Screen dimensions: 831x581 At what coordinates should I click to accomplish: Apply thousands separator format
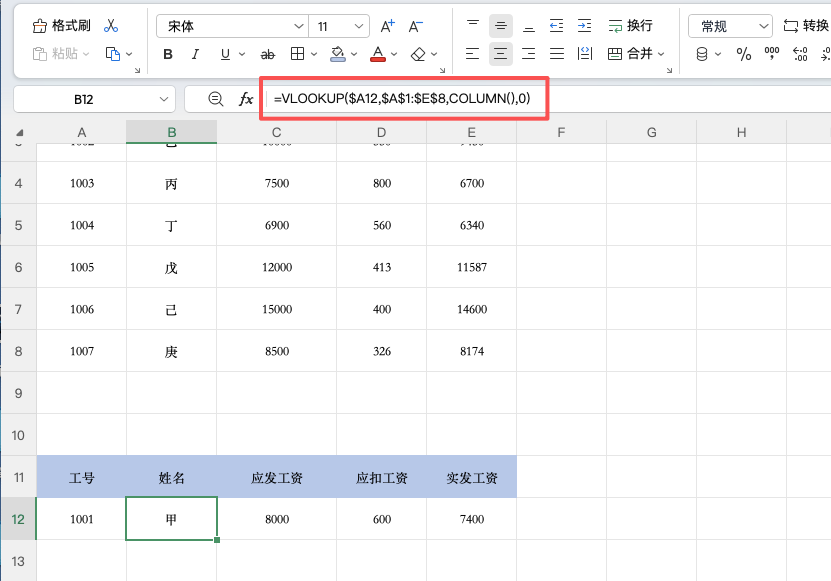[772, 54]
